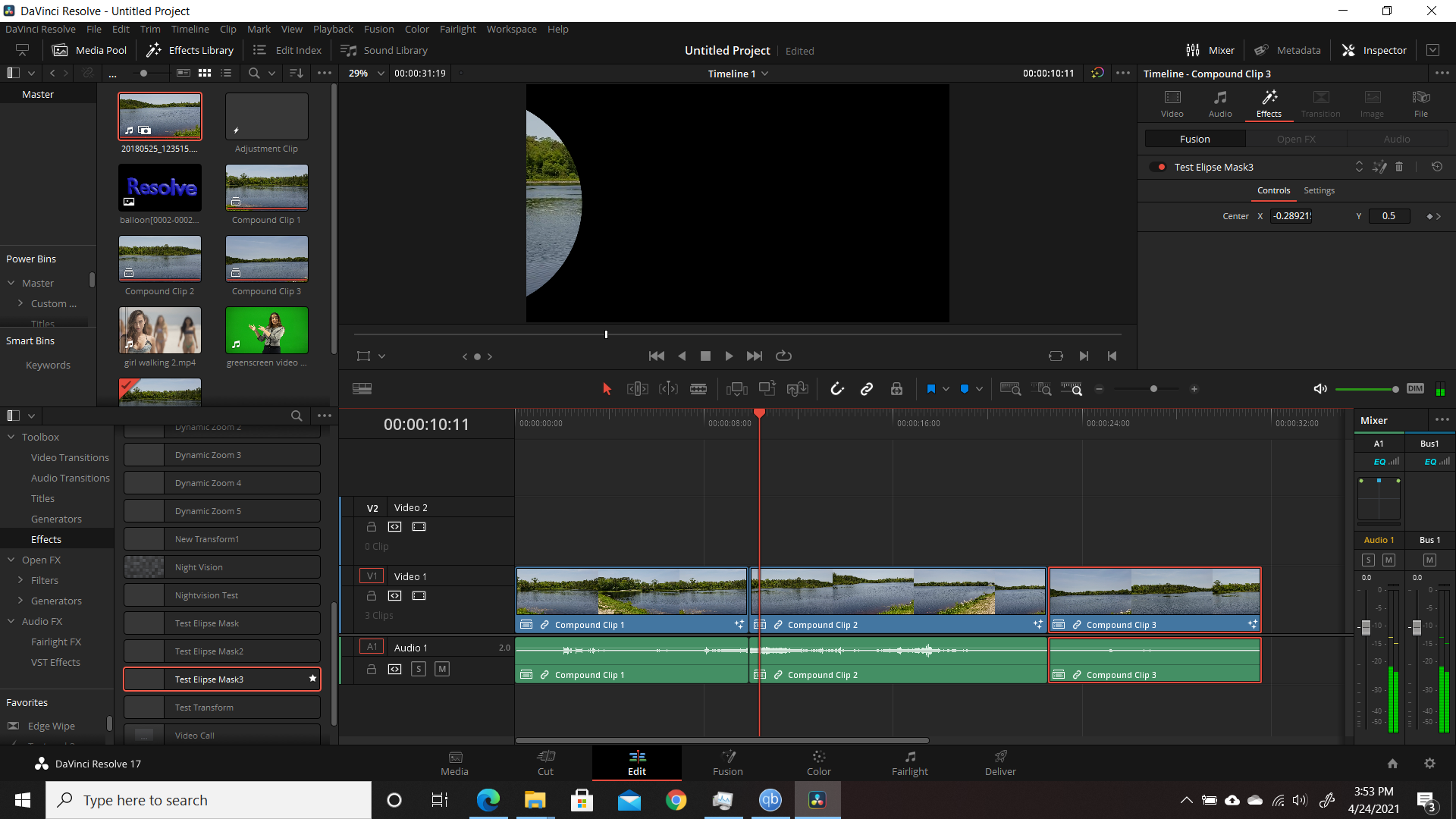This screenshot has height=819, width=1456.
Task: Toggle loop playback
Action: click(783, 356)
